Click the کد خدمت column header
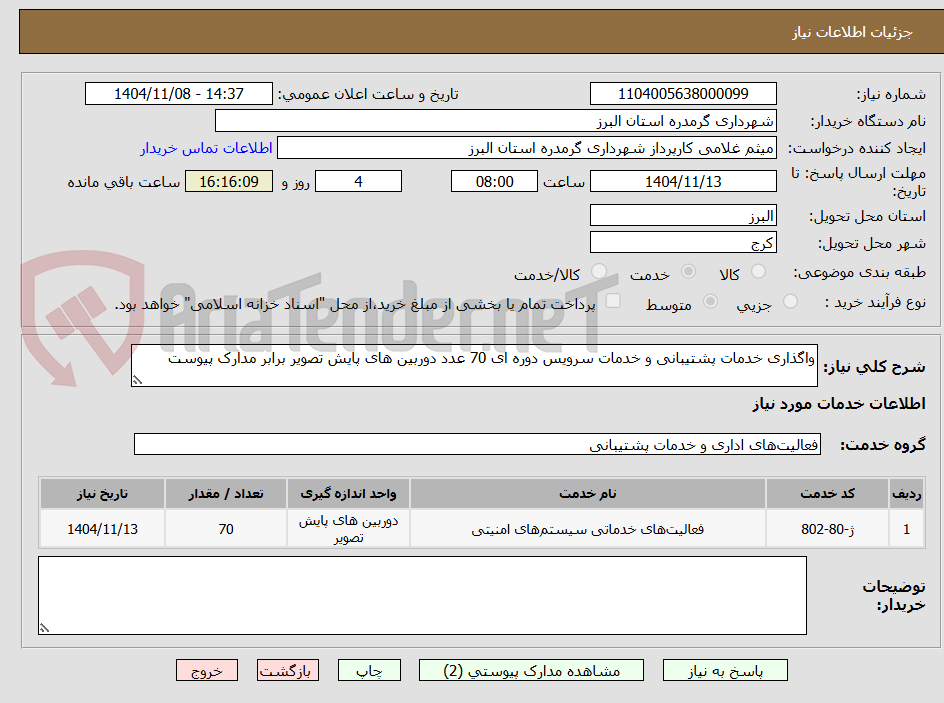This screenshot has height=703, width=944. (827, 494)
